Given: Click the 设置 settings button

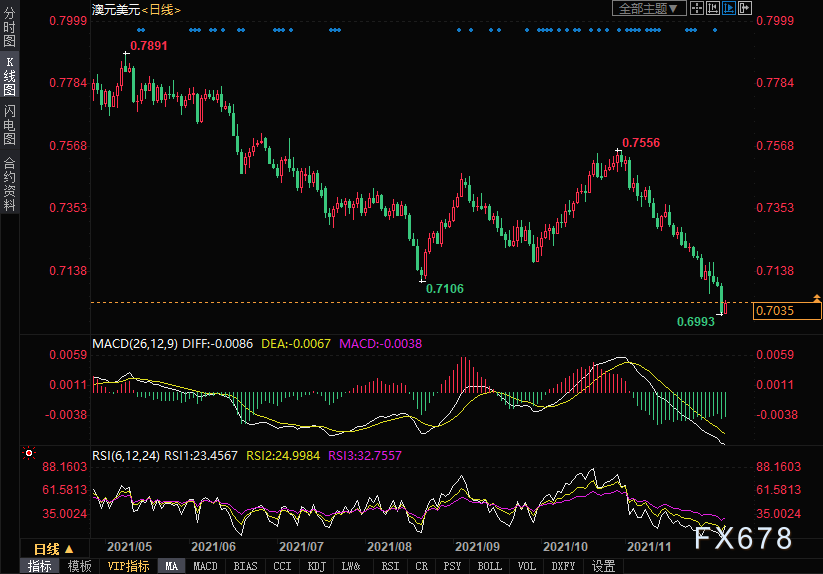Looking at the screenshot, I should (x=603, y=566).
